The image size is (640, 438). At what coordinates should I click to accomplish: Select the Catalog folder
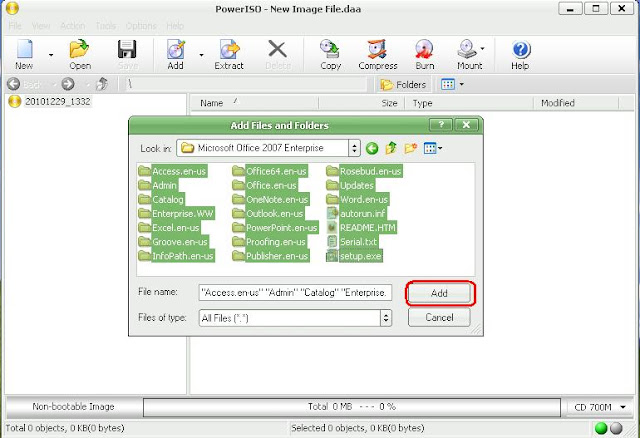click(161, 200)
